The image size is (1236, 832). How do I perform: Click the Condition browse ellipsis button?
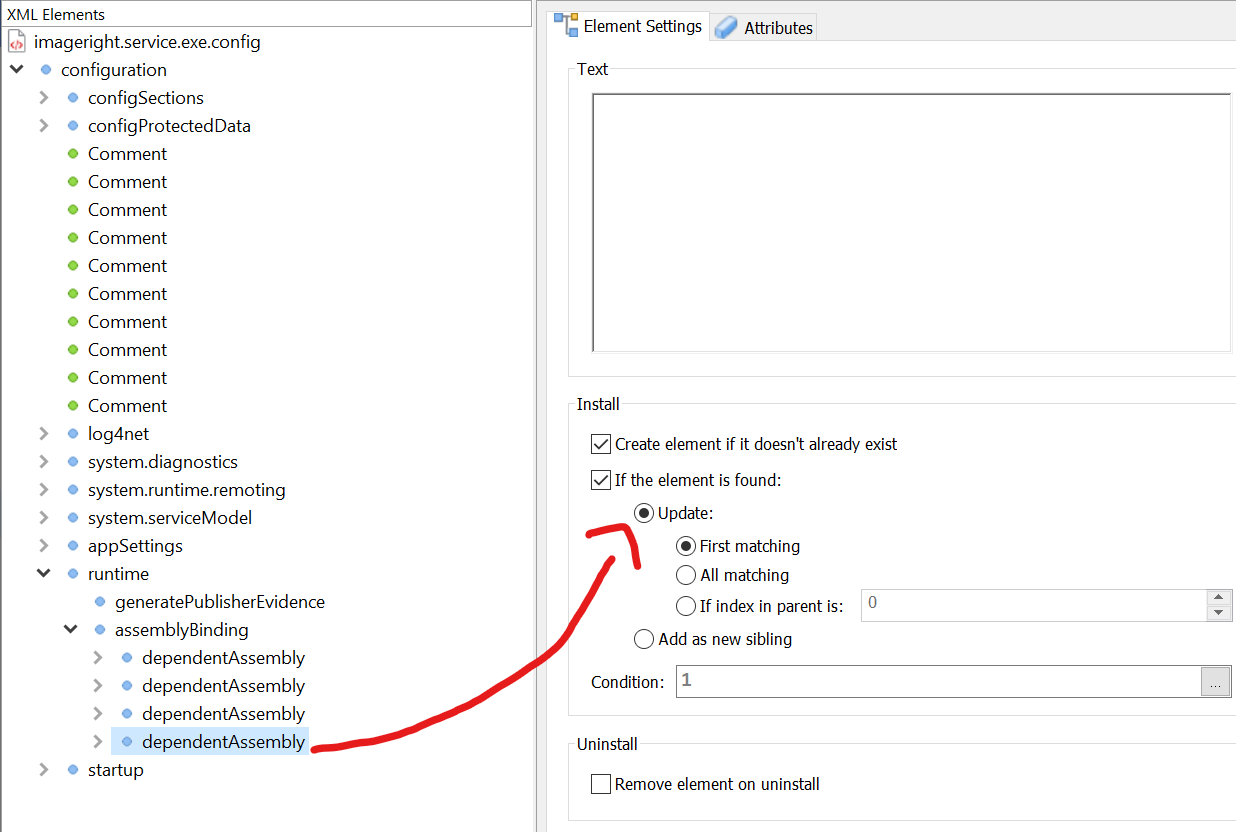point(1215,682)
